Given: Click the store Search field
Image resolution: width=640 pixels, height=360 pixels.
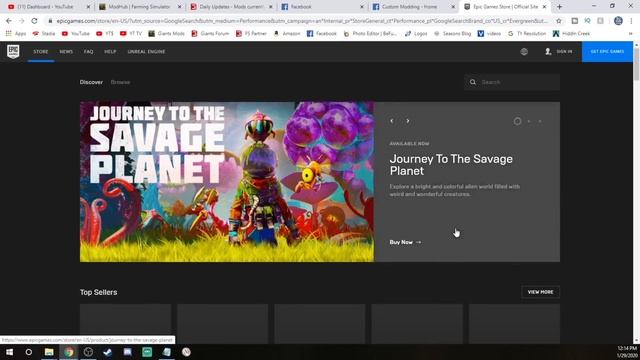Looking at the screenshot, I should pos(512,82).
